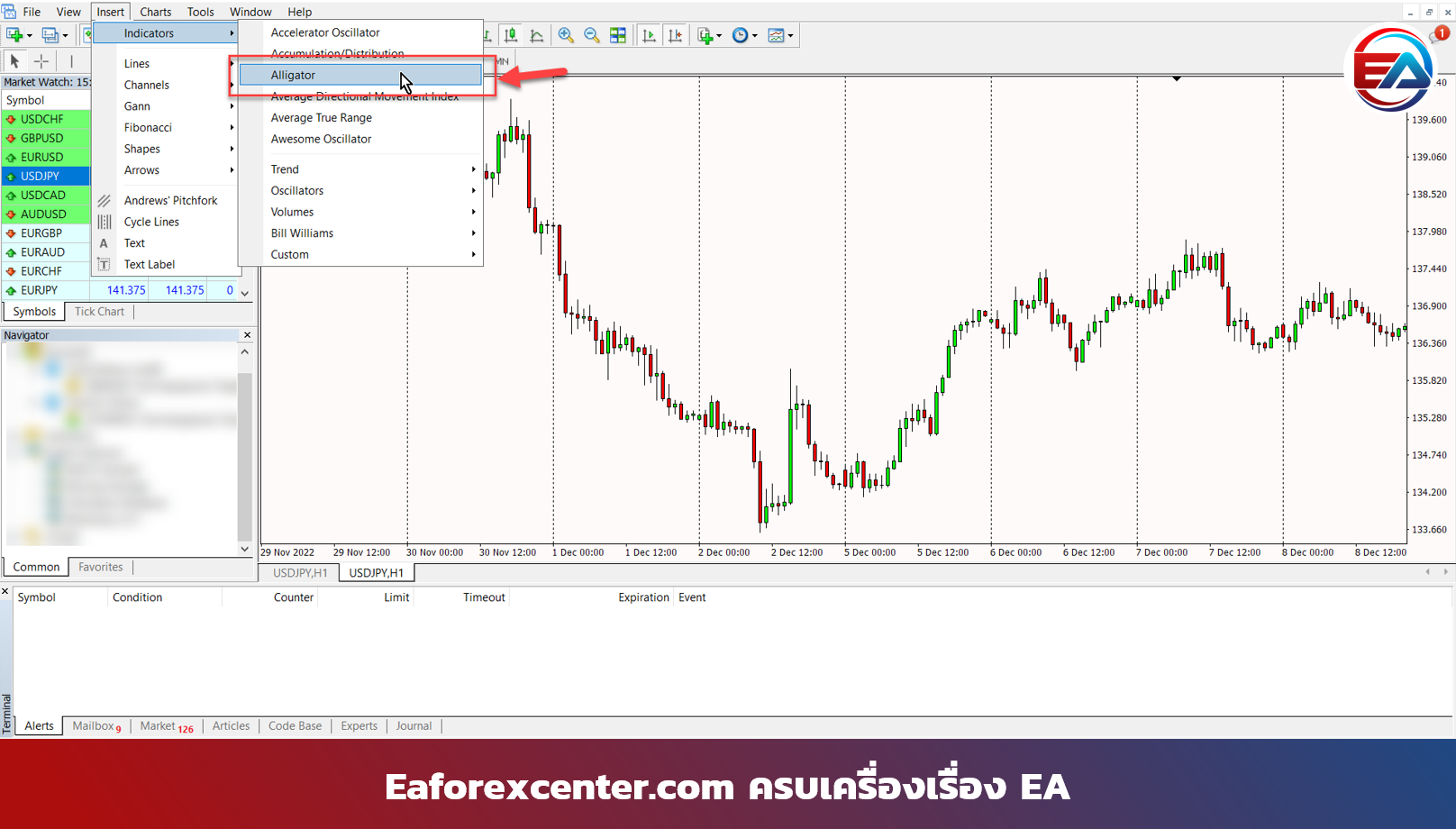Select Awesome Oscillator menu entry
Screen dimensions: 1456x829
[321, 140]
